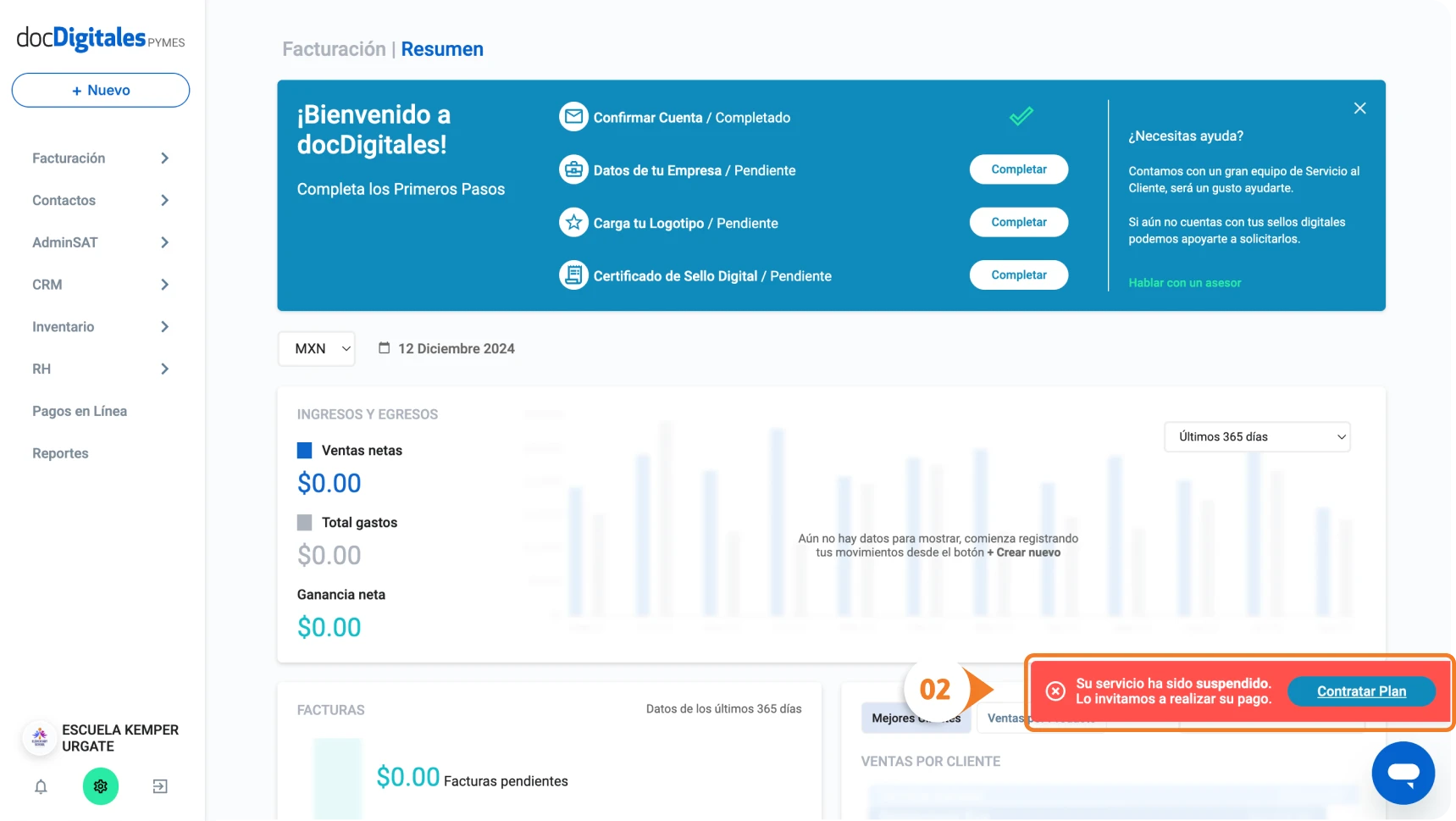Open the CRM menu item

(47, 285)
